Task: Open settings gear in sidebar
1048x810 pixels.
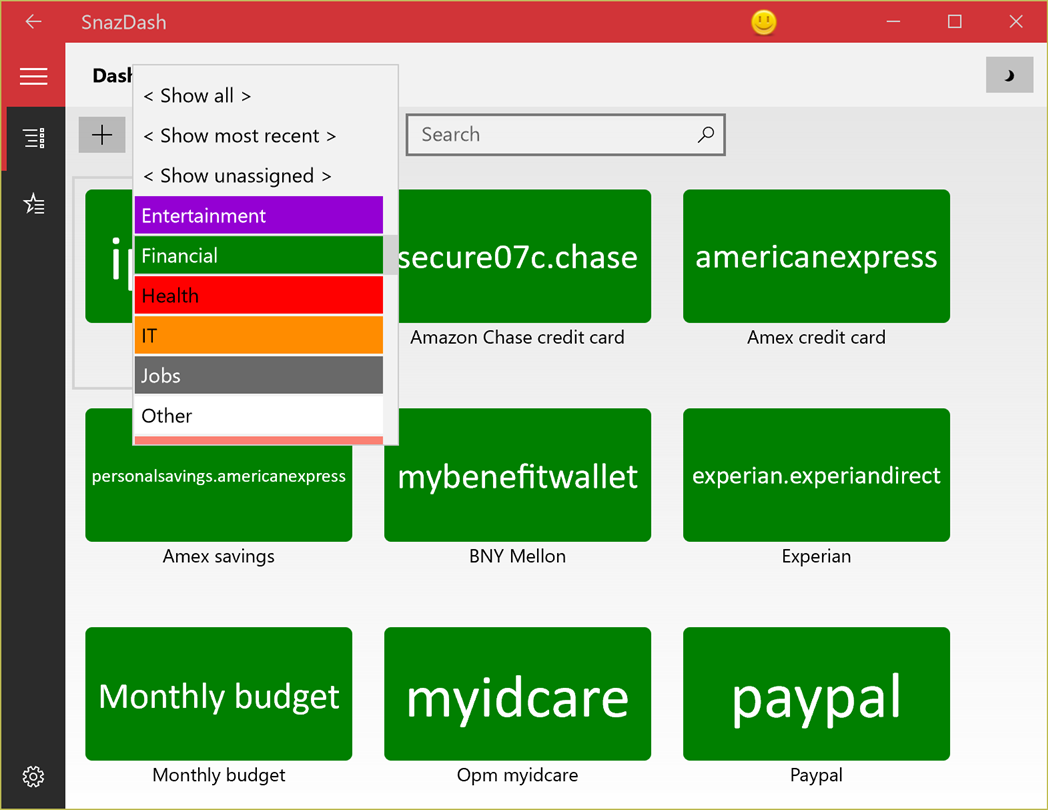Action: (x=33, y=777)
